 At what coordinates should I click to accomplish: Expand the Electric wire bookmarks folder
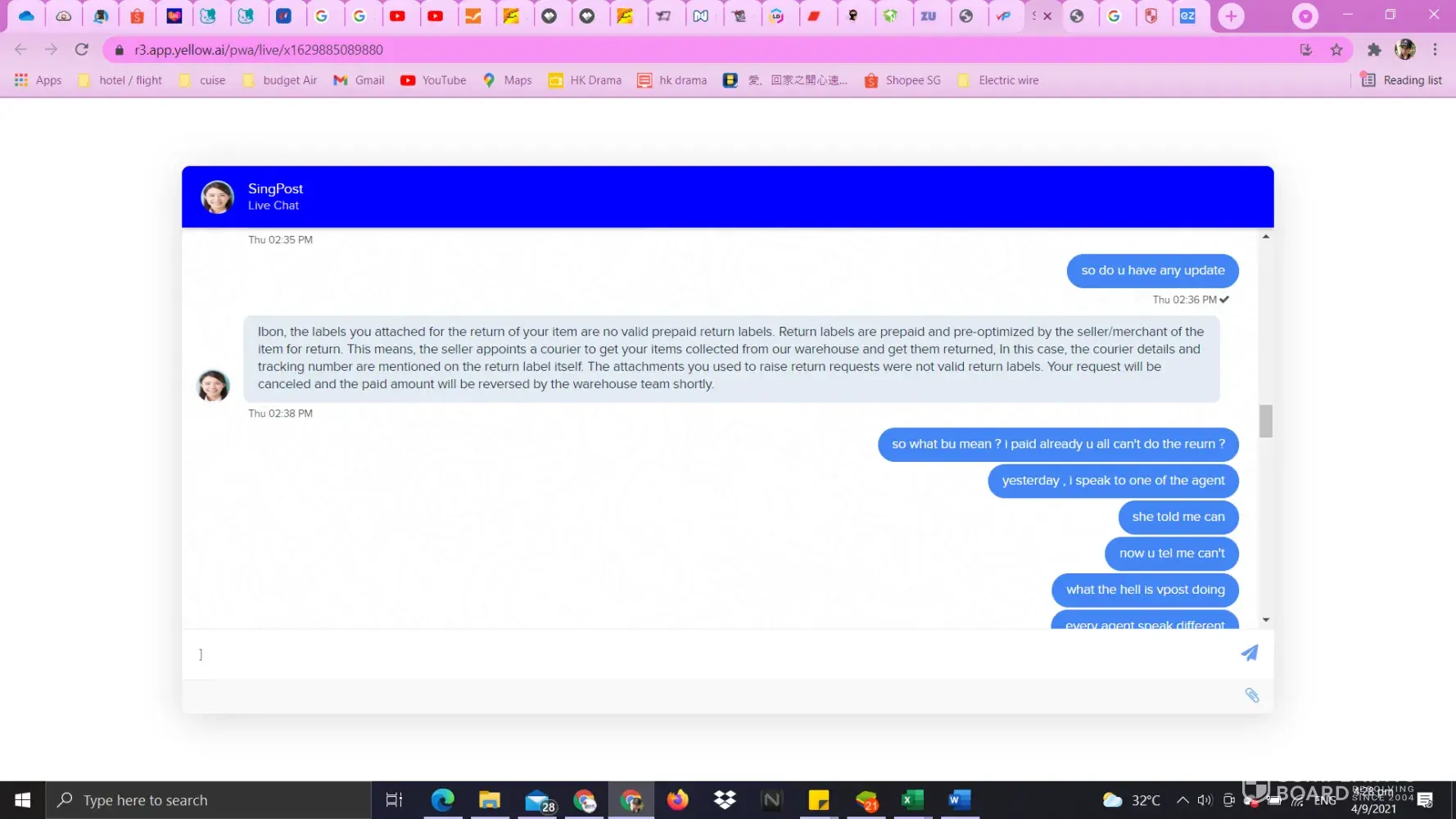pos(998,80)
